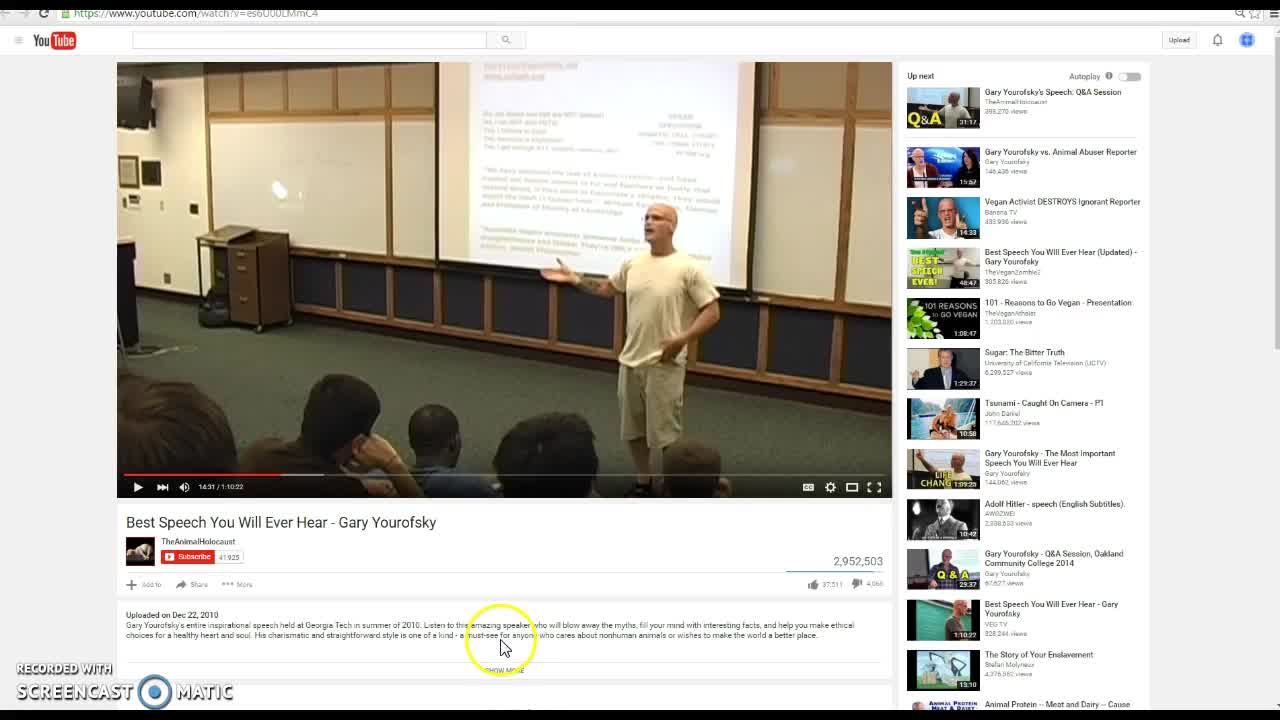Image resolution: width=1280 pixels, height=720 pixels.
Task: Click the video frame to toggle playback
Action: pyautogui.click(x=504, y=268)
